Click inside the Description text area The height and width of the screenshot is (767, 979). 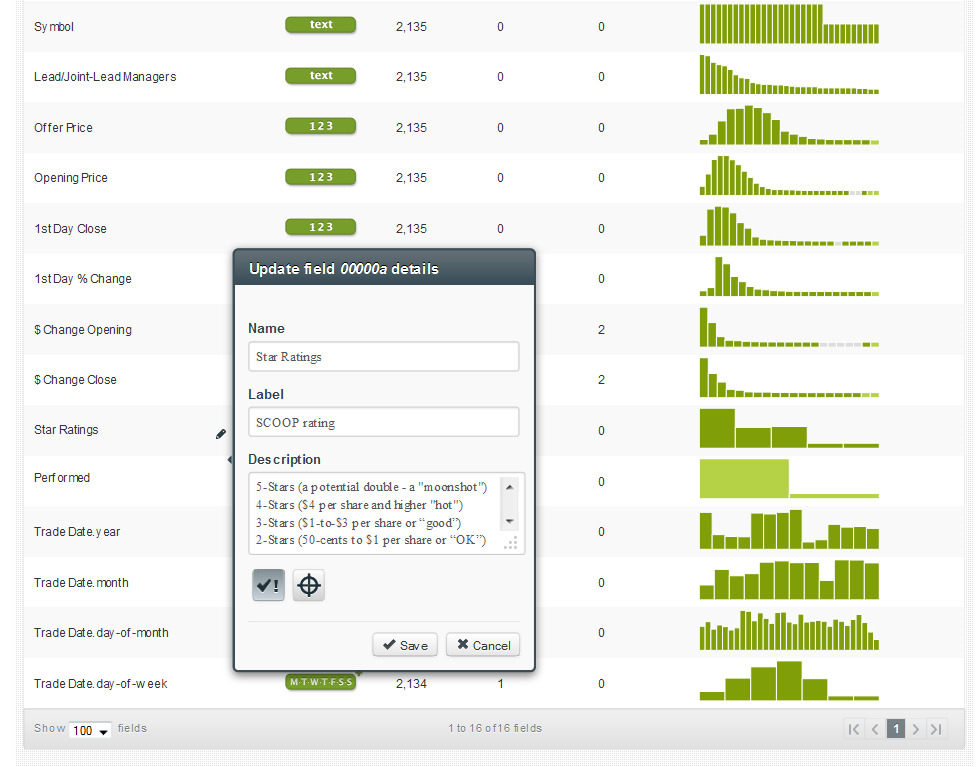click(x=375, y=514)
